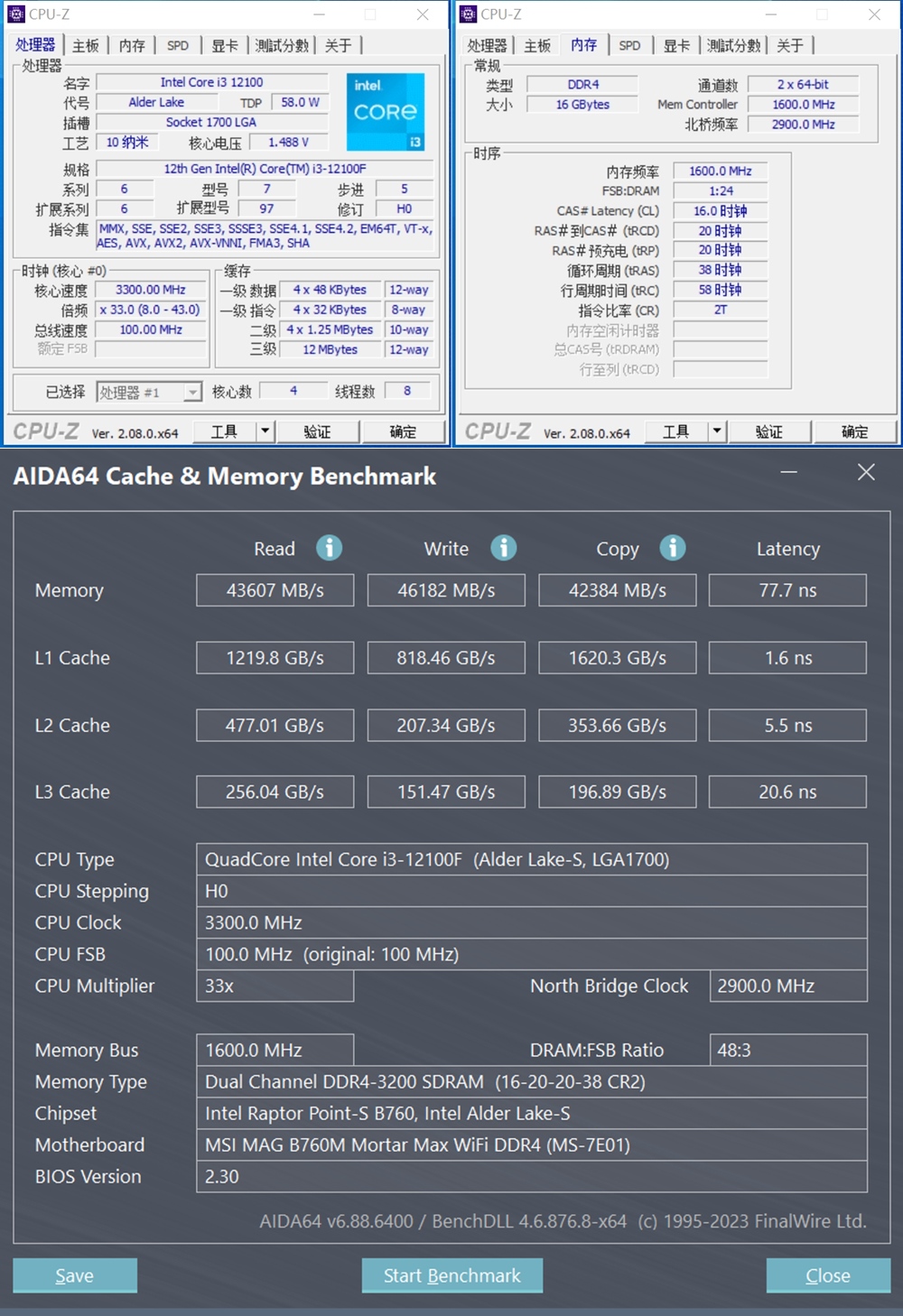Select the CAS# Latency value "16.0 时钟"

(x=721, y=210)
